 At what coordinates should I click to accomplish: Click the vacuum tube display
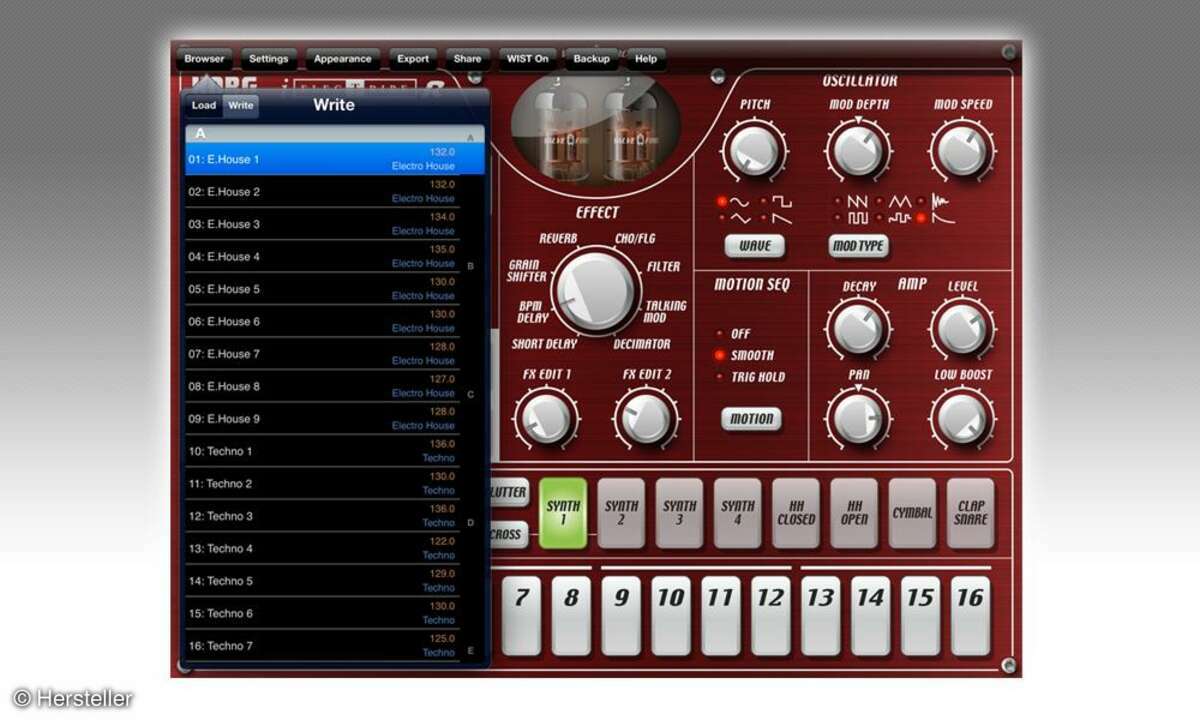pyautogui.click(x=595, y=133)
